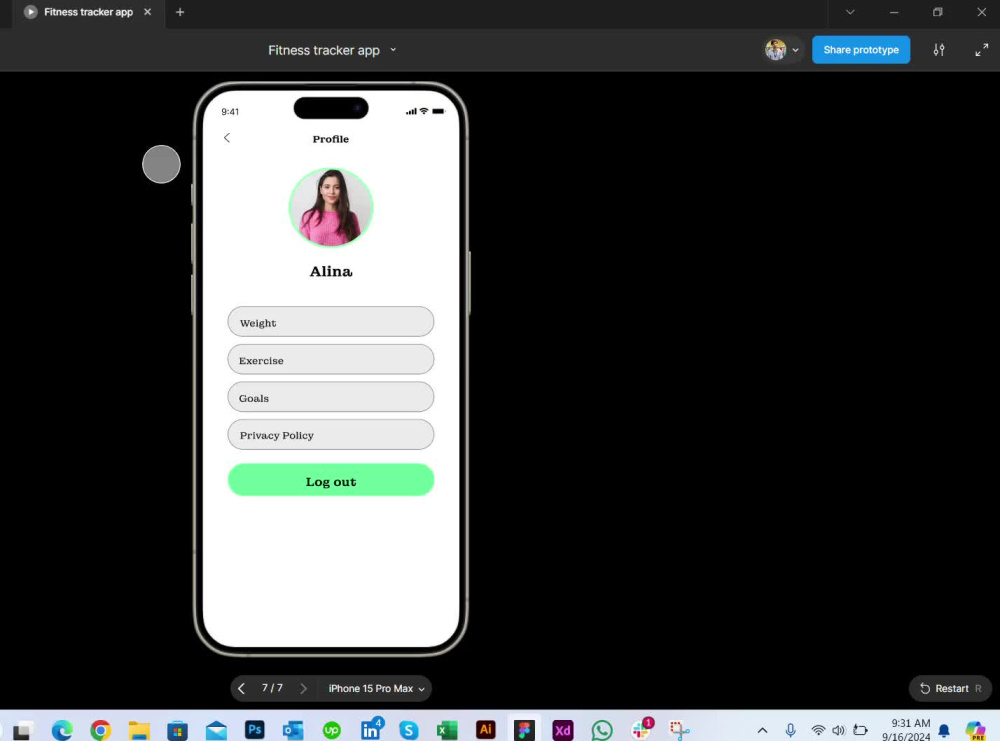The image size is (1000, 741).
Task: Click Alina's profile photo
Action: tap(331, 207)
